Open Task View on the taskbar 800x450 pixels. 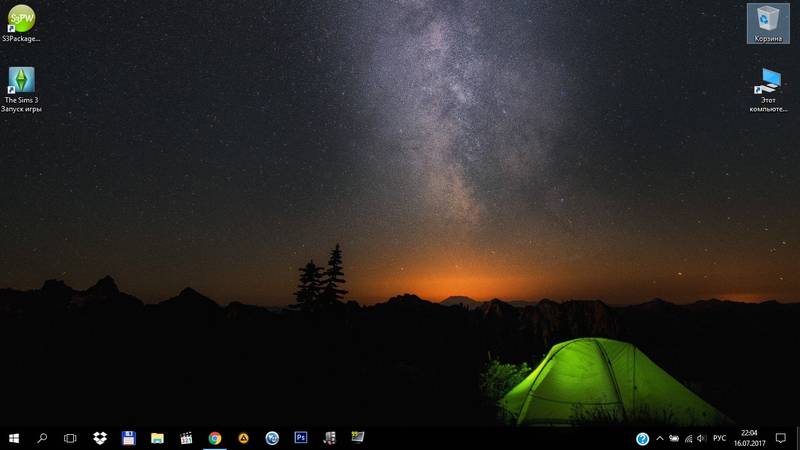click(70, 438)
